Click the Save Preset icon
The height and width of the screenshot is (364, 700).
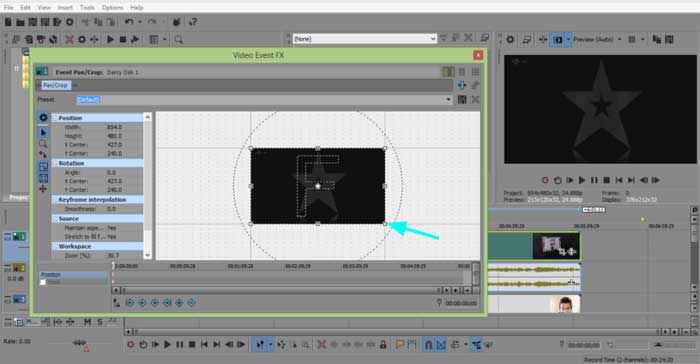pos(462,100)
